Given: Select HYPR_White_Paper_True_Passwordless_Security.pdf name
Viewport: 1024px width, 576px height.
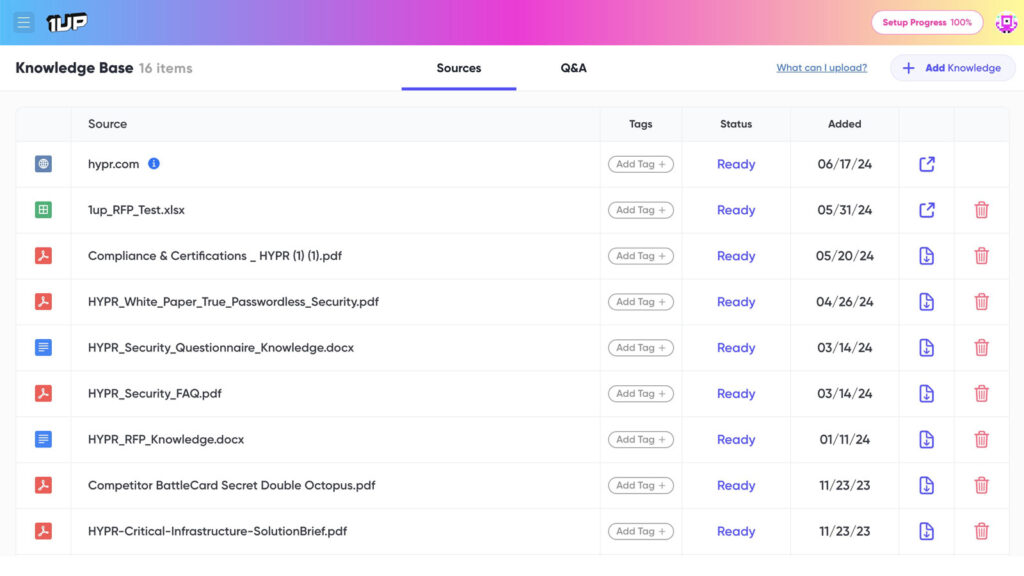Looking at the screenshot, I should pyautogui.click(x=233, y=302).
